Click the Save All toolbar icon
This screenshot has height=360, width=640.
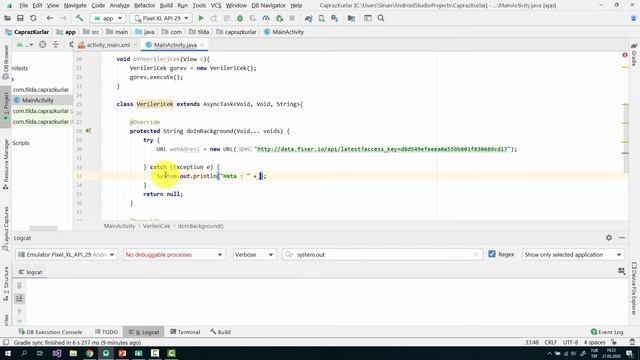20,18
